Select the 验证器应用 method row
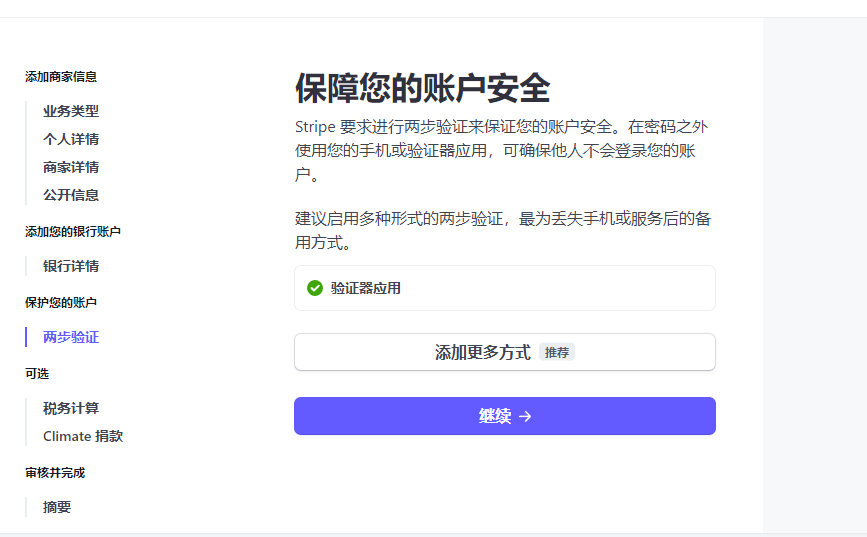Image resolution: width=867 pixels, height=537 pixels. pyautogui.click(x=505, y=288)
